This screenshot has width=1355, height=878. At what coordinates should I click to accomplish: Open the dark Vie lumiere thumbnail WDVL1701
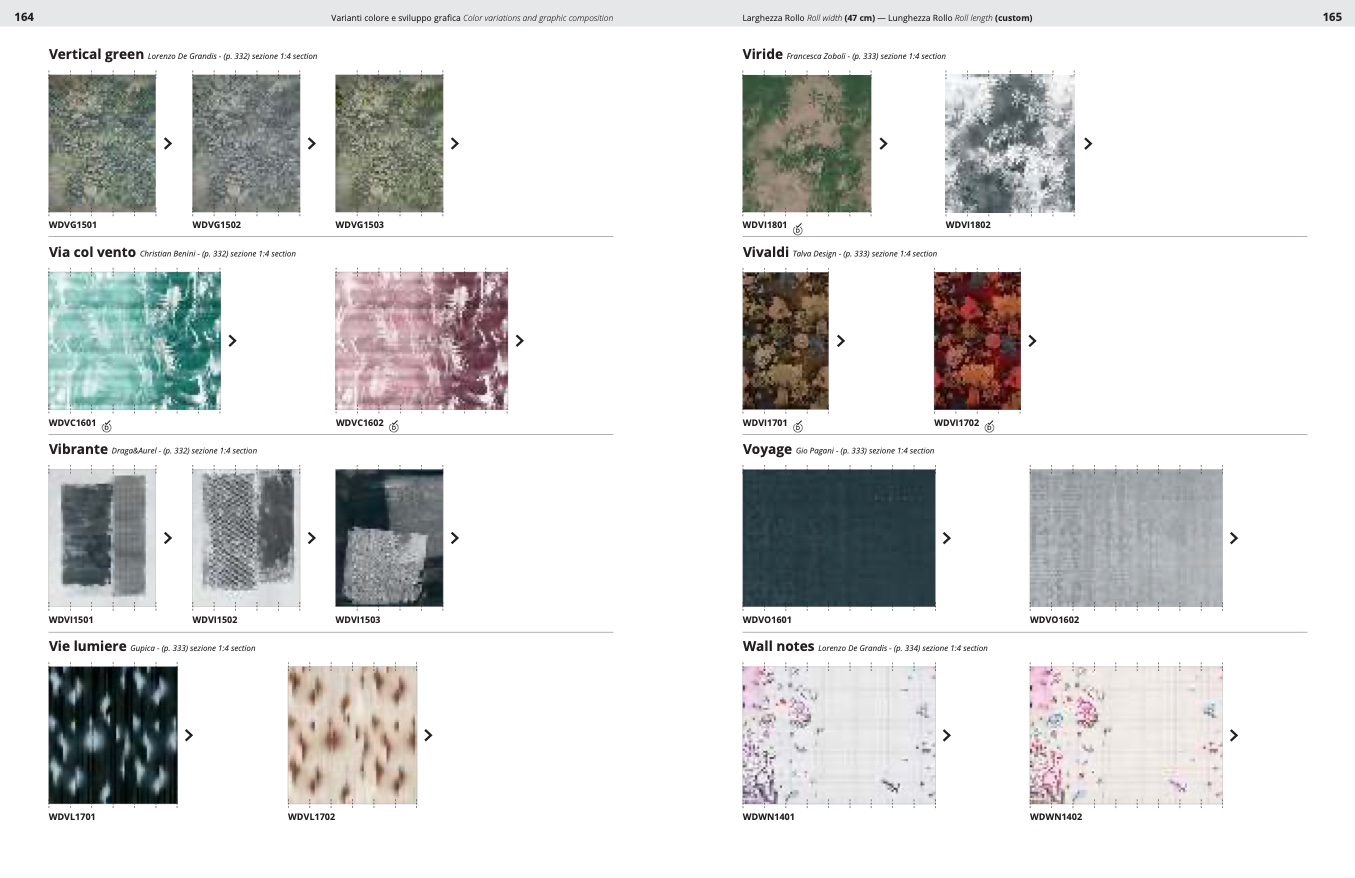pos(113,735)
